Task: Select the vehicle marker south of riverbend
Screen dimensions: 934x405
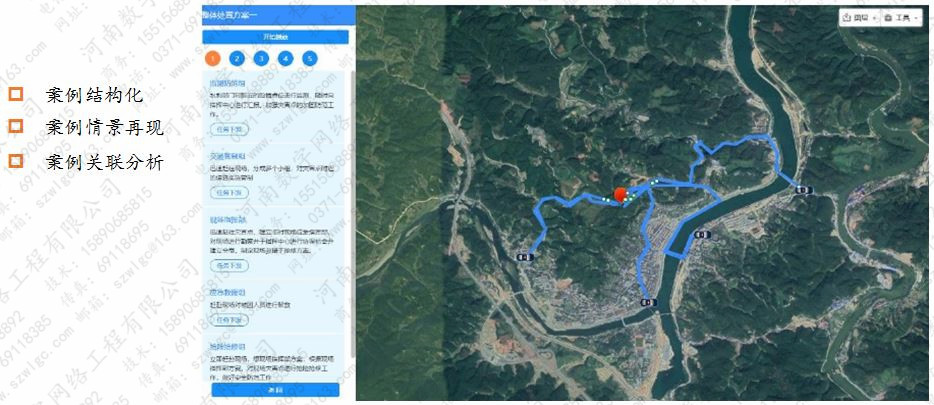Action: click(649, 303)
